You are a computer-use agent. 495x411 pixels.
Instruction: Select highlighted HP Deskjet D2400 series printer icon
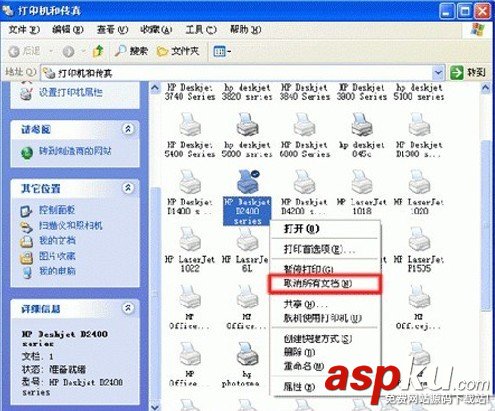pos(248,182)
